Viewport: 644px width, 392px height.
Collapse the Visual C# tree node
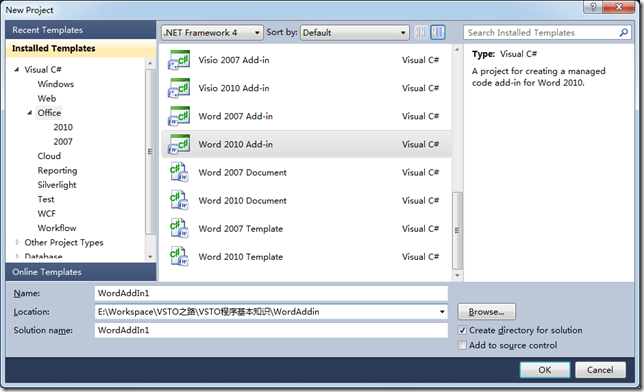16,69
